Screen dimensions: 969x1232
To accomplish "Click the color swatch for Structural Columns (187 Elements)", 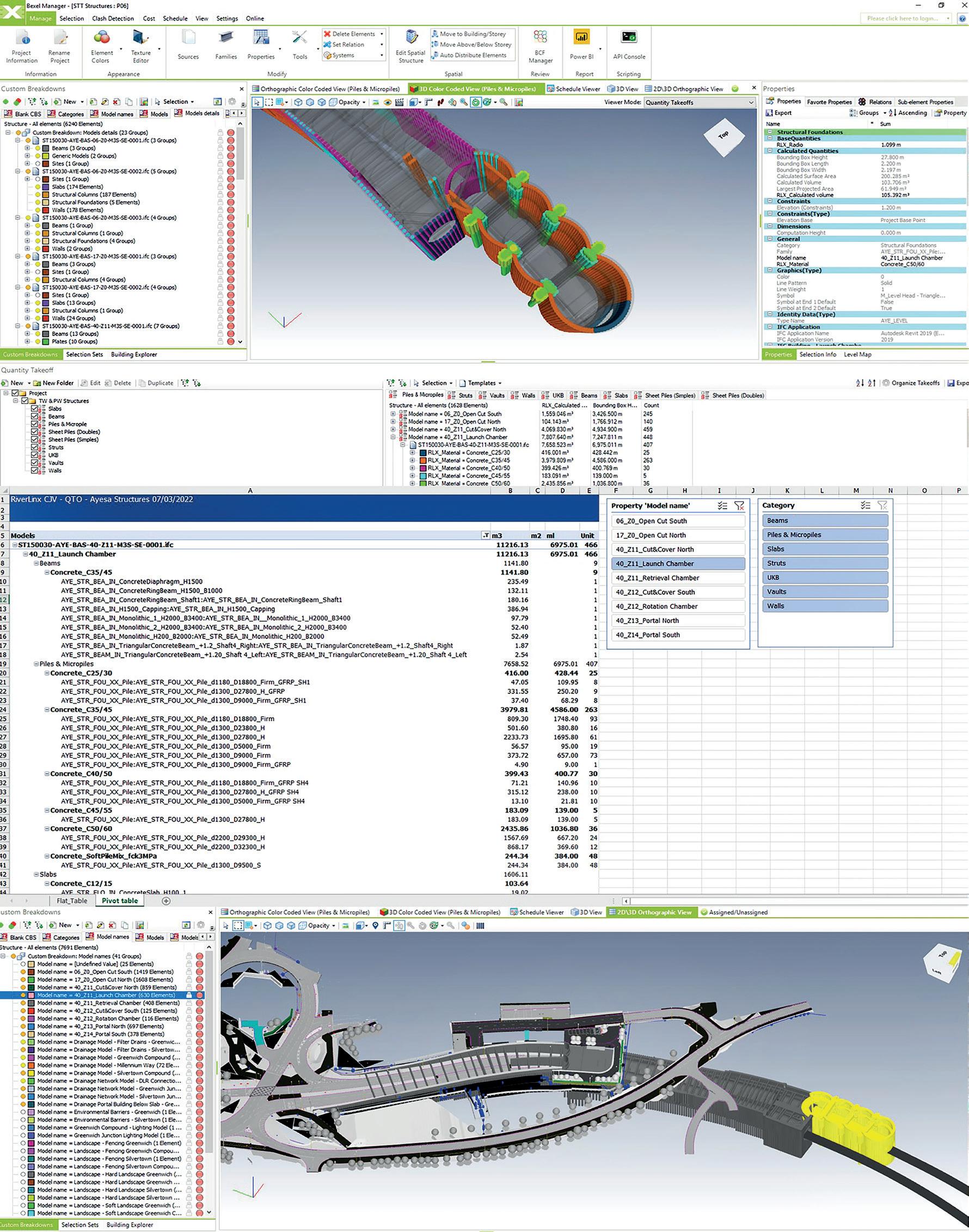I will tap(46, 194).
